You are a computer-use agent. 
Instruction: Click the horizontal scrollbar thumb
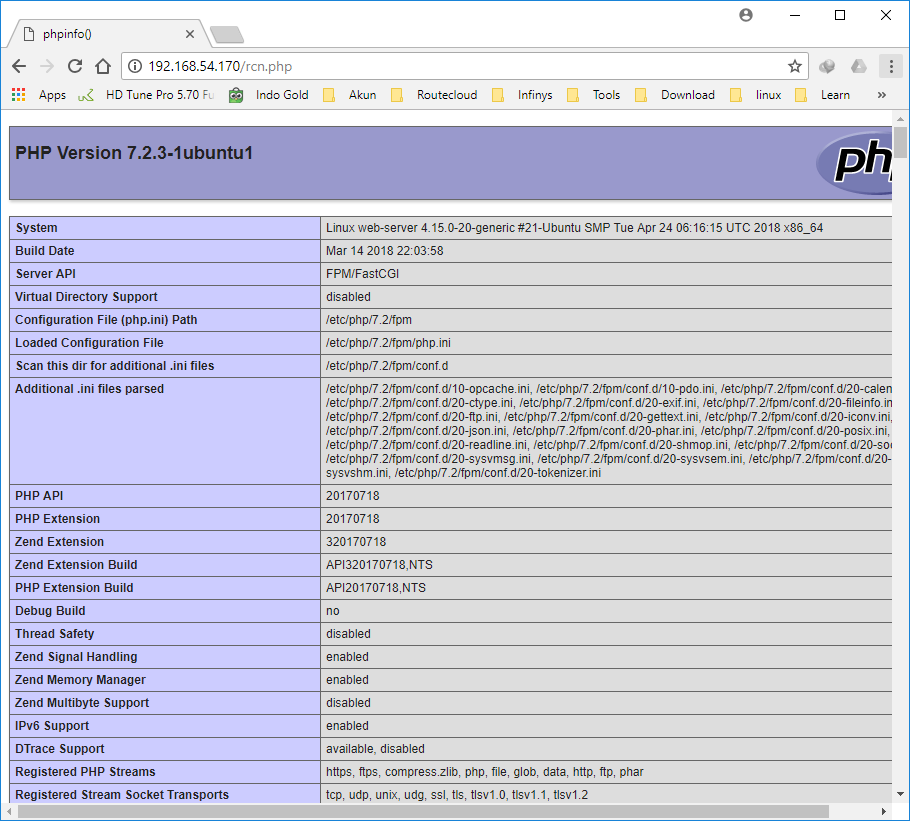[x=423, y=811]
